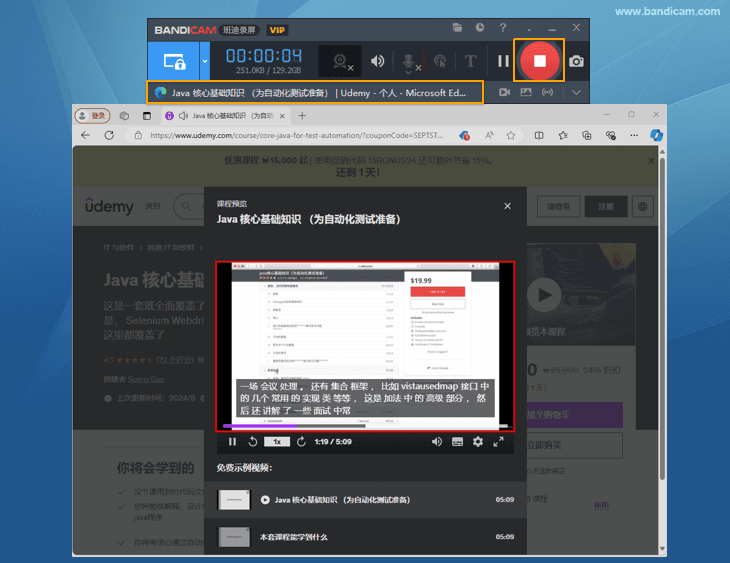Enter fullscreen for the preview video
The height and width of the screenshot is (563, 730).
point(498,441)
